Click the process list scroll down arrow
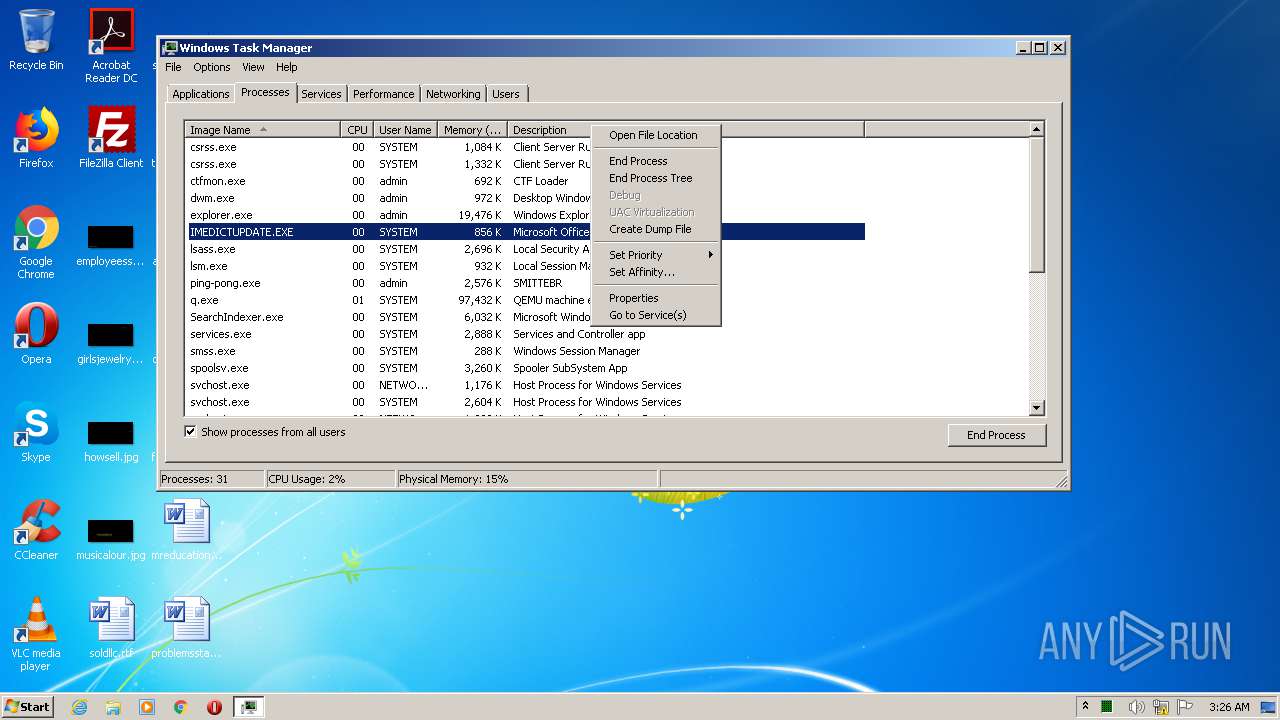The width and height of the screenshot is (1280, 720). (x=1037, y=408)
